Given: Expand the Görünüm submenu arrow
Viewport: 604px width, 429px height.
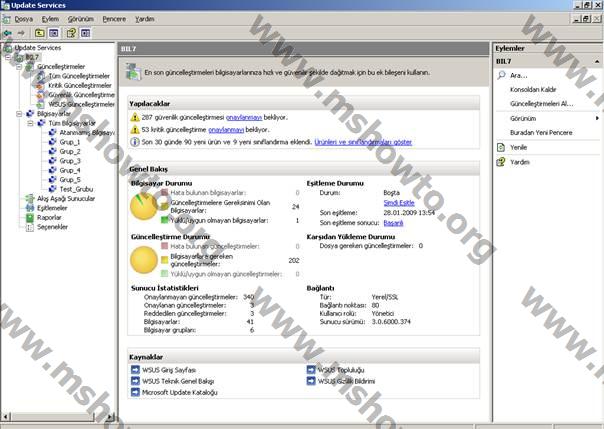Looking at the screenshot, I should click(597, 118).
